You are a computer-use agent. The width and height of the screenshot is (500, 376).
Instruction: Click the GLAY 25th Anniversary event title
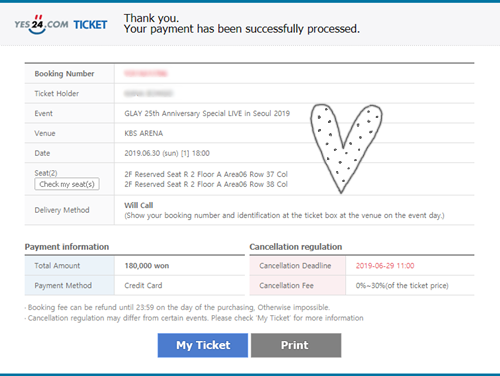tap(207, 113)
